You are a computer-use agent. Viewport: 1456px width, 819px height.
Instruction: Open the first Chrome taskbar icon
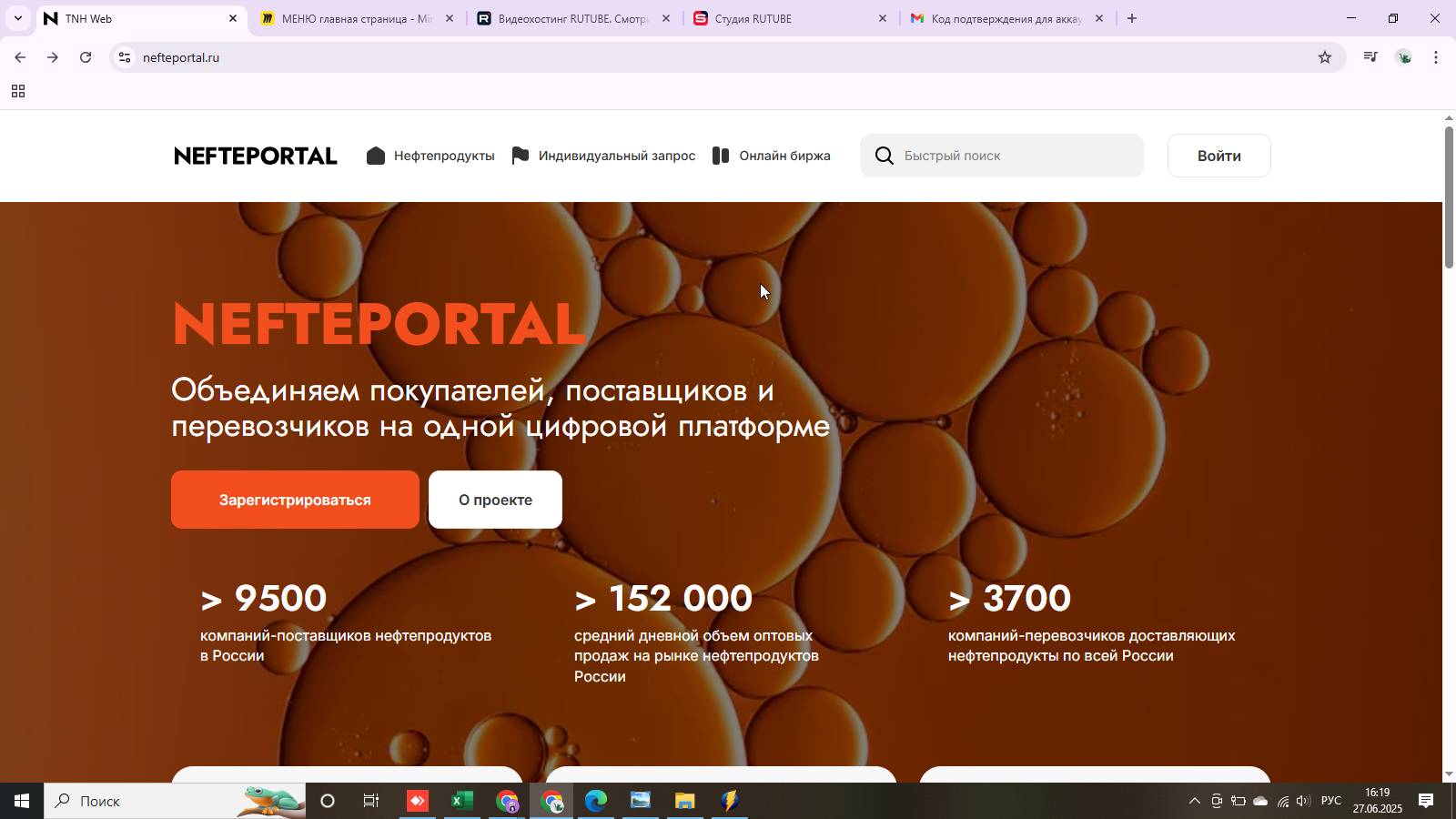(507, 801)
